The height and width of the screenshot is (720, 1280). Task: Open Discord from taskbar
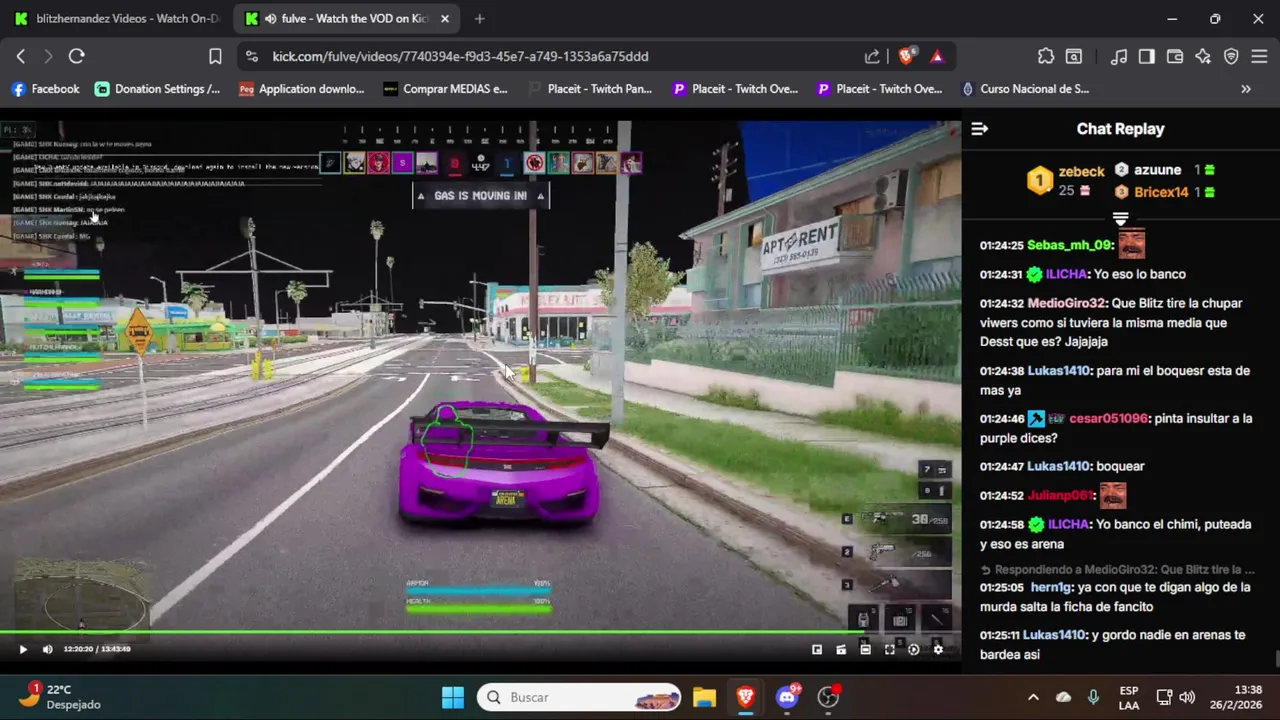(x=787, y=697)
